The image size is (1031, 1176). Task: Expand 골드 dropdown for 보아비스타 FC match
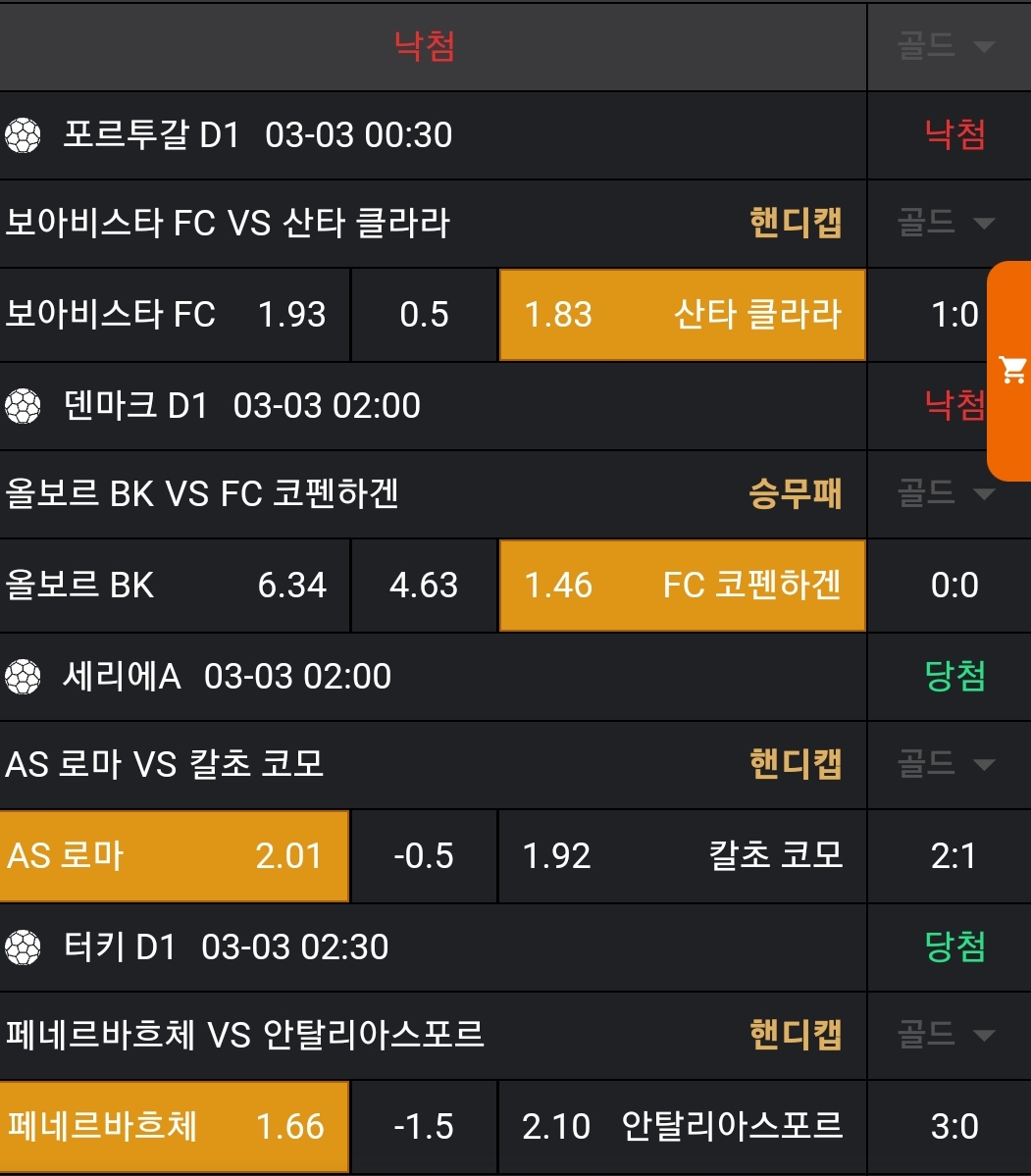(947, 223)
